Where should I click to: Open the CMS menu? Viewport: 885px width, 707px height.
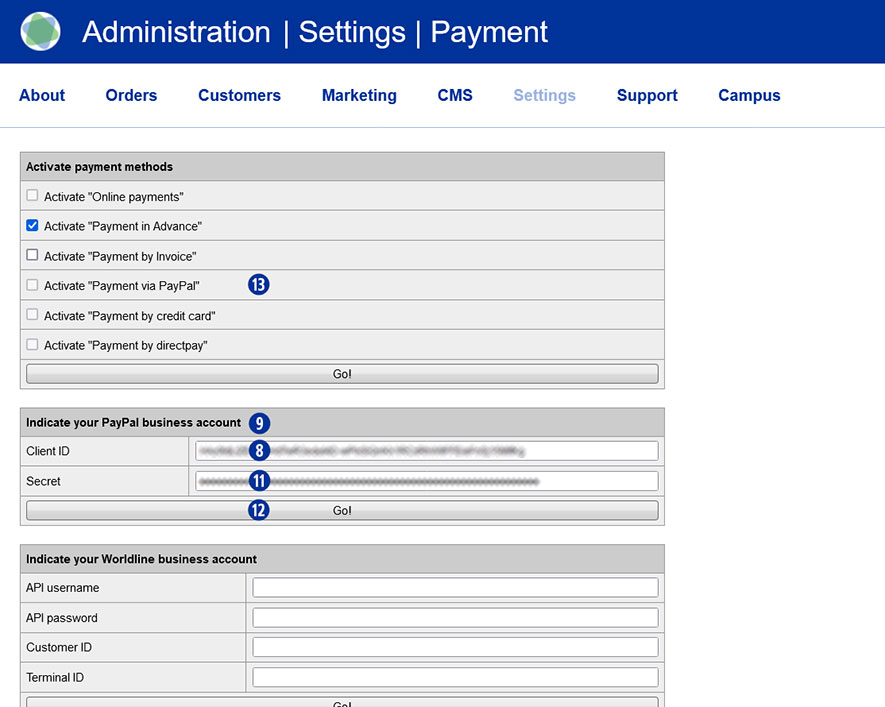[455, 96]
